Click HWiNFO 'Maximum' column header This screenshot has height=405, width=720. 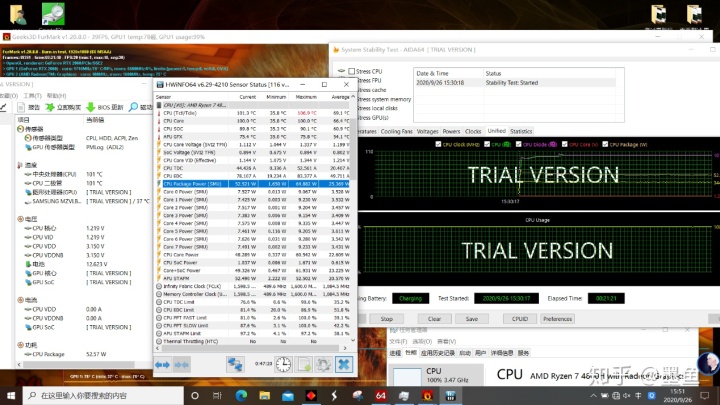306,97
